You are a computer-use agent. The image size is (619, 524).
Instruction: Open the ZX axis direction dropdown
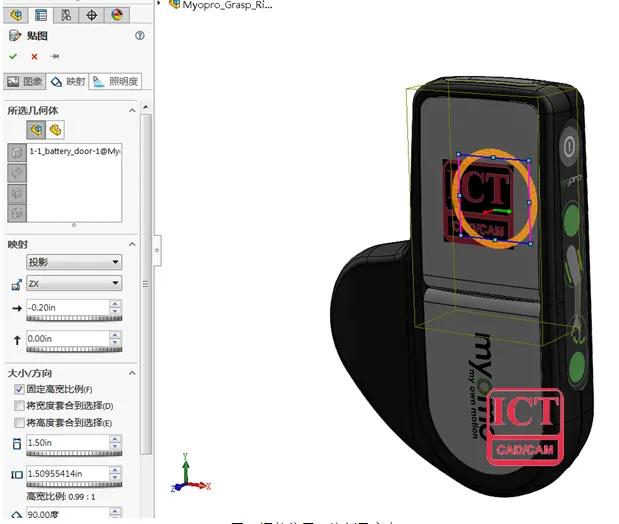click(74, 284)
